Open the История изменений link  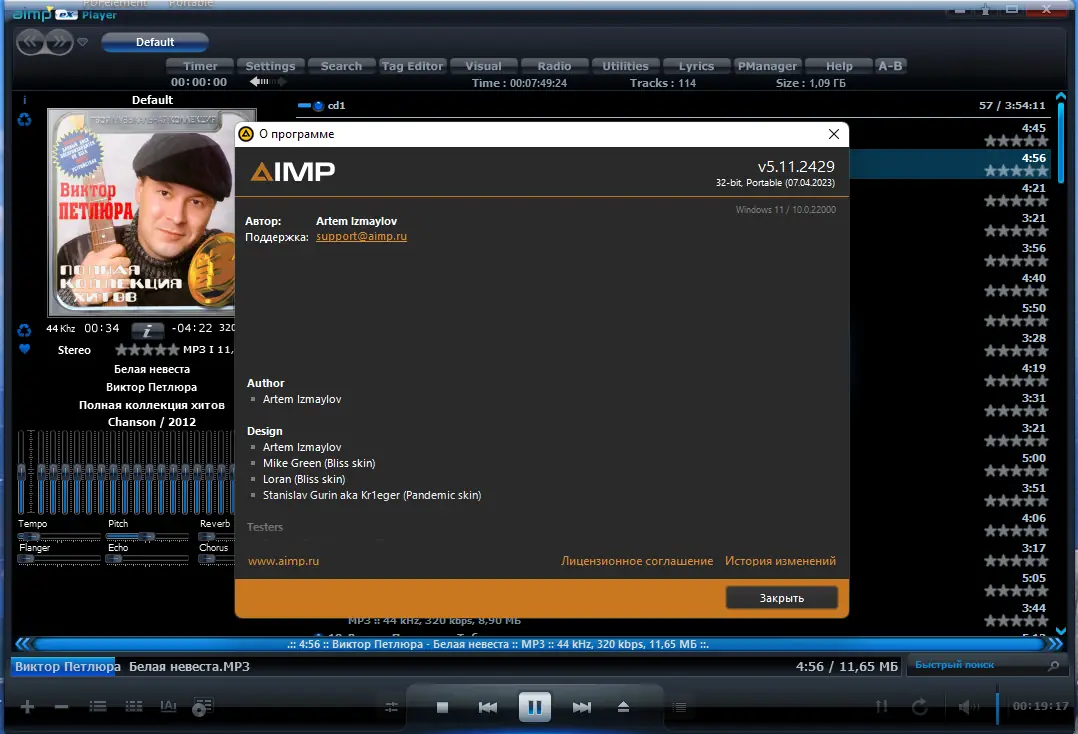[x=780, y=561]
